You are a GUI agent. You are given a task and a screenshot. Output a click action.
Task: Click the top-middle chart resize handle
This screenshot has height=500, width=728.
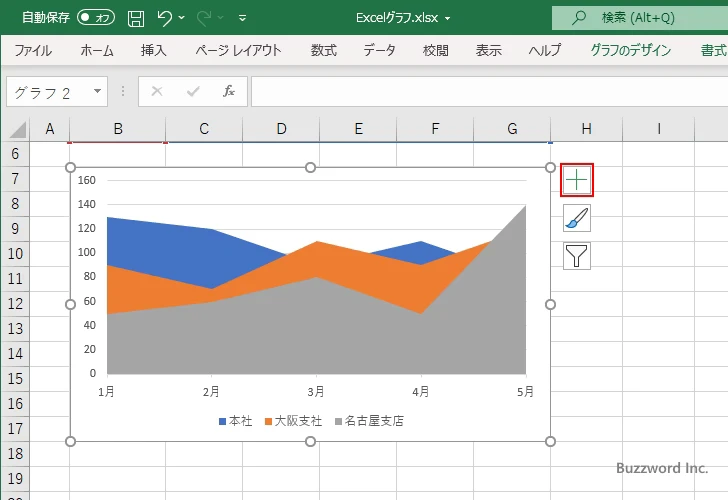pos(310,167)
